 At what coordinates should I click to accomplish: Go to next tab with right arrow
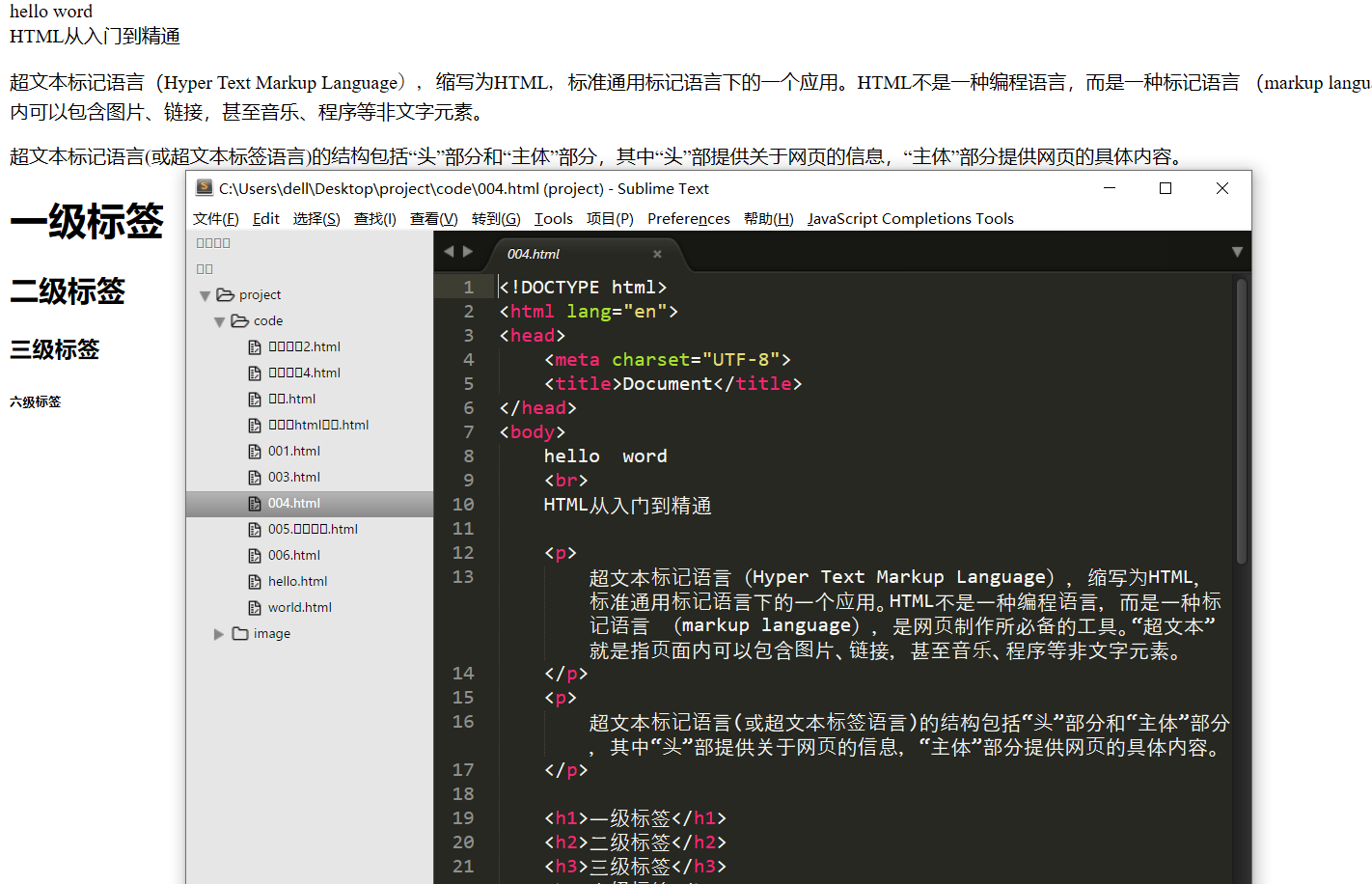tap(468, 252)
